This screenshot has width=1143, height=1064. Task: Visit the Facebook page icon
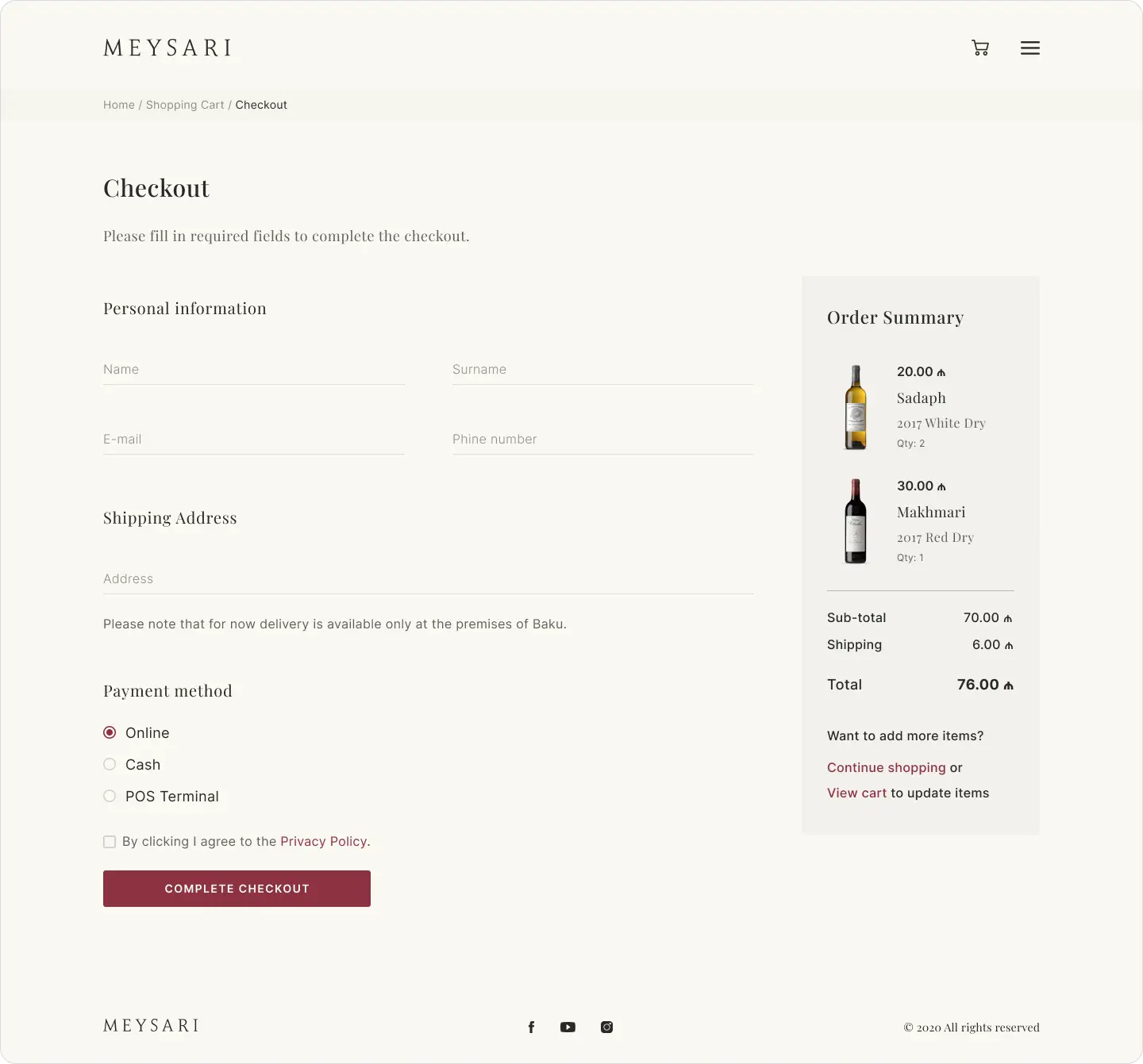[531, 1027]
